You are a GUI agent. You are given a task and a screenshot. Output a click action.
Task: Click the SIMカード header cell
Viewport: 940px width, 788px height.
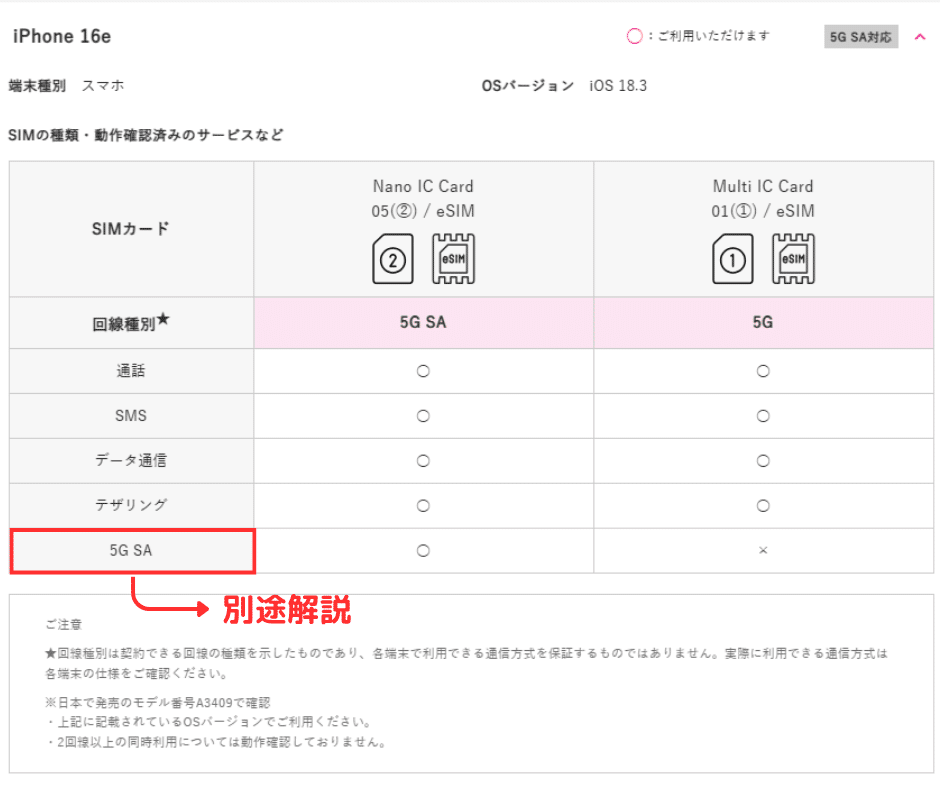click(x=131, y=228)
